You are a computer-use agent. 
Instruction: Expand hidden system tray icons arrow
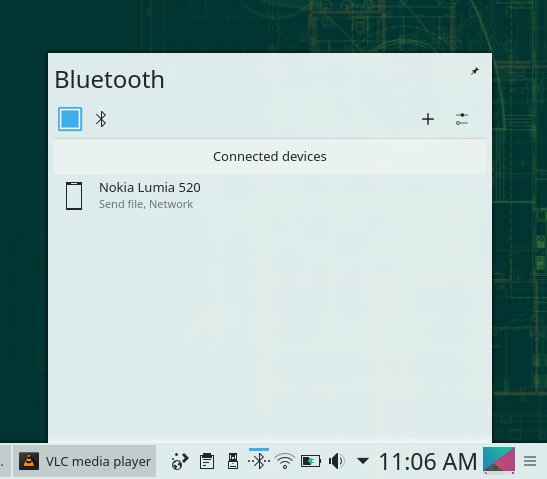coord(363,461)
